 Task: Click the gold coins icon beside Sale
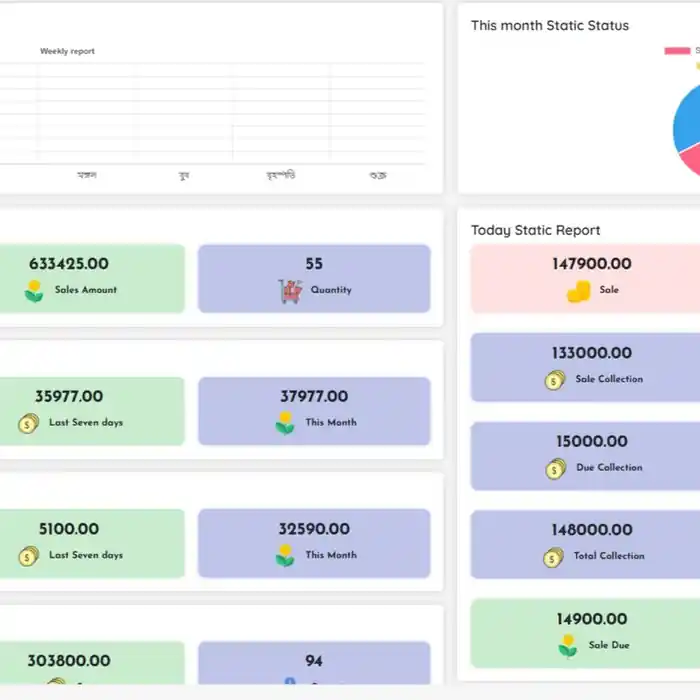coord(579,291)
